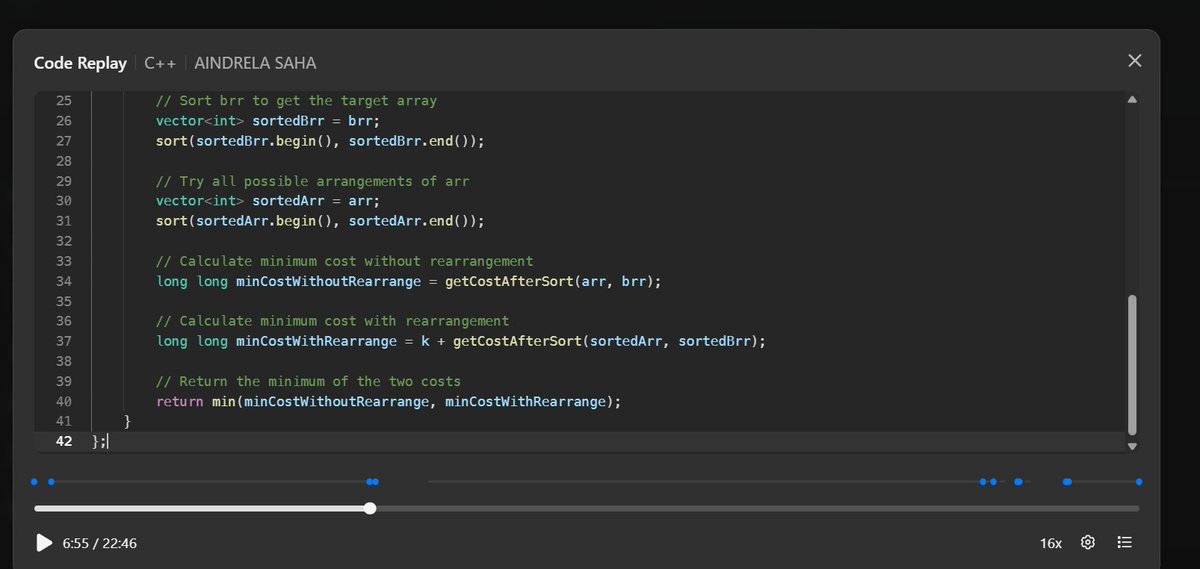
Task: Click line number 38 in gutter
Action: (63, 361)
